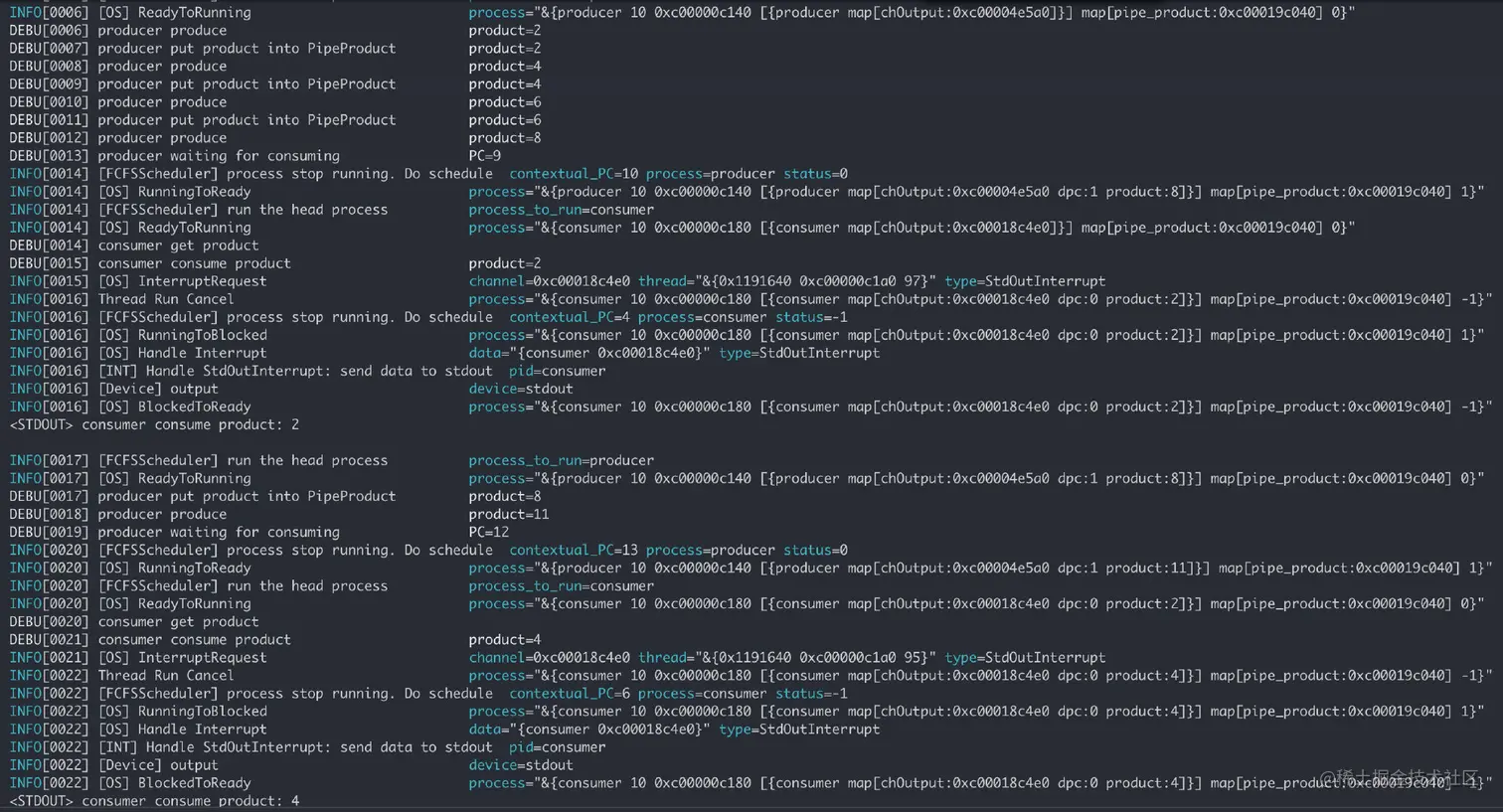Select the DEBU[0012] producer produce entry
The height and width of the screenshot is (812, 1503).
click(x=275, y=137)
